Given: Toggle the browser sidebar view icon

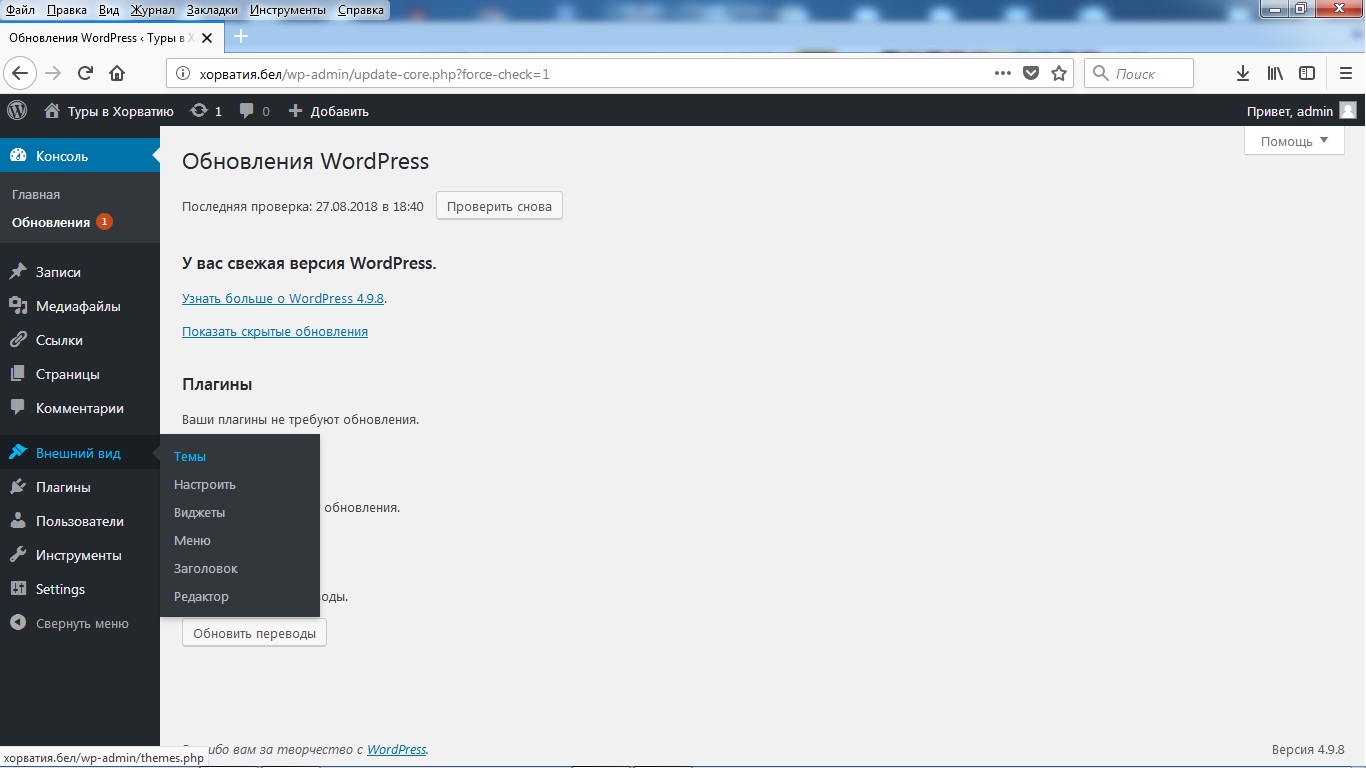Looking at the screenshot, I should (x=1307, y=73).
